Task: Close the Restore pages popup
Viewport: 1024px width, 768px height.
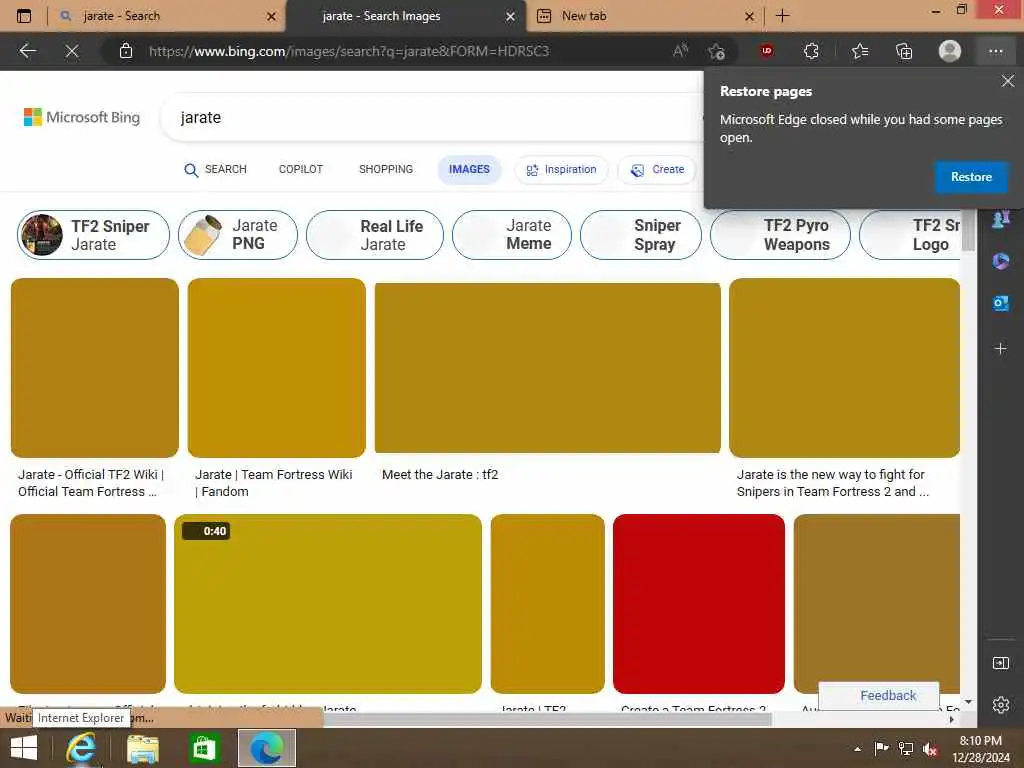Action: [1008, 81]
